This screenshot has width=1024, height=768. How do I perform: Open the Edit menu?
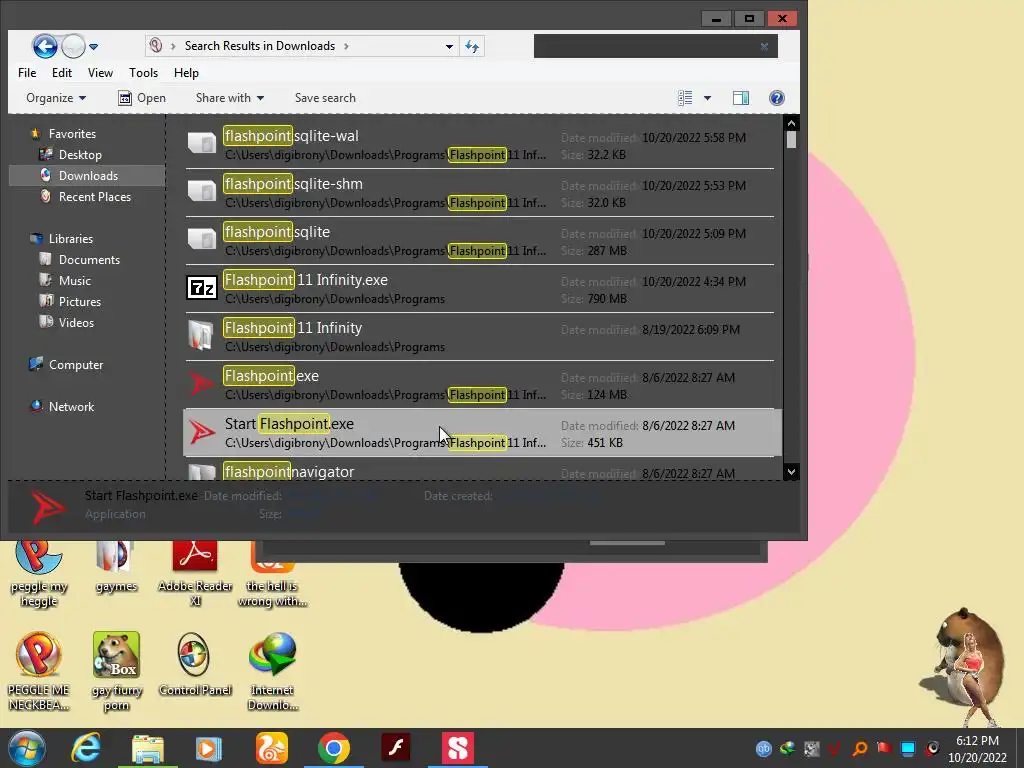(62, 72)
